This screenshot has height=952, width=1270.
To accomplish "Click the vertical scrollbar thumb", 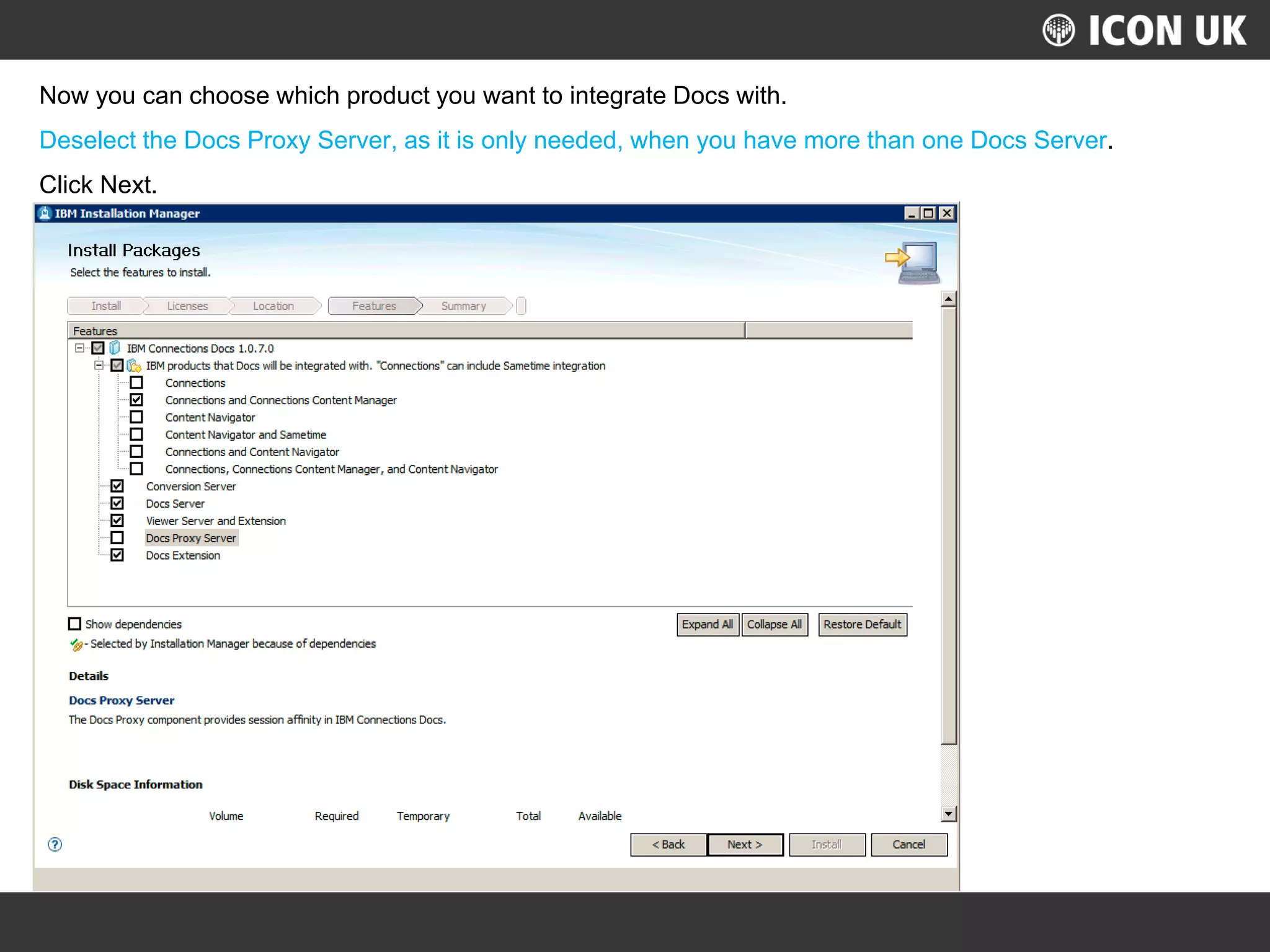I will [x=948, y=526].
